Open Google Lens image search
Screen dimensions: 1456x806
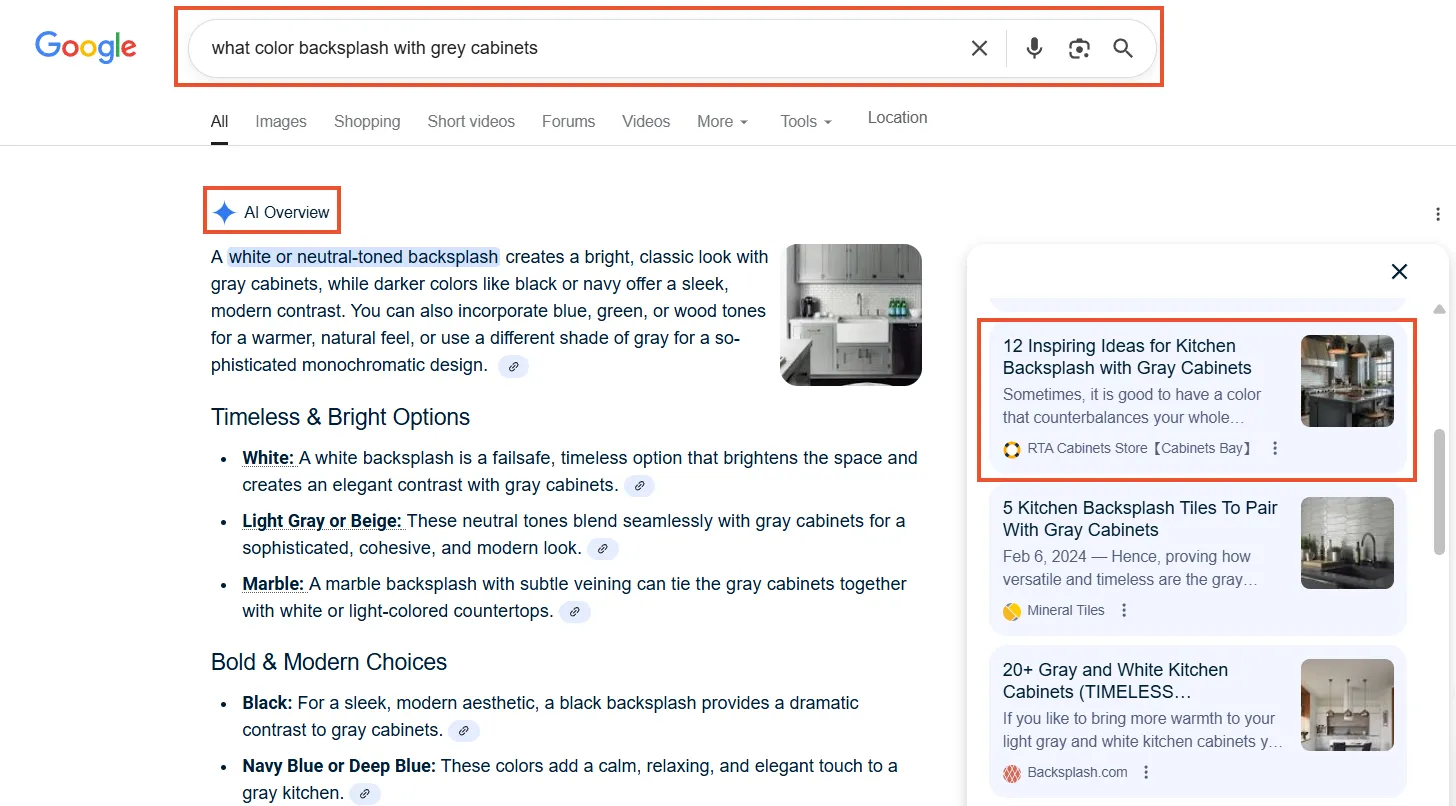click(1078, 47)
